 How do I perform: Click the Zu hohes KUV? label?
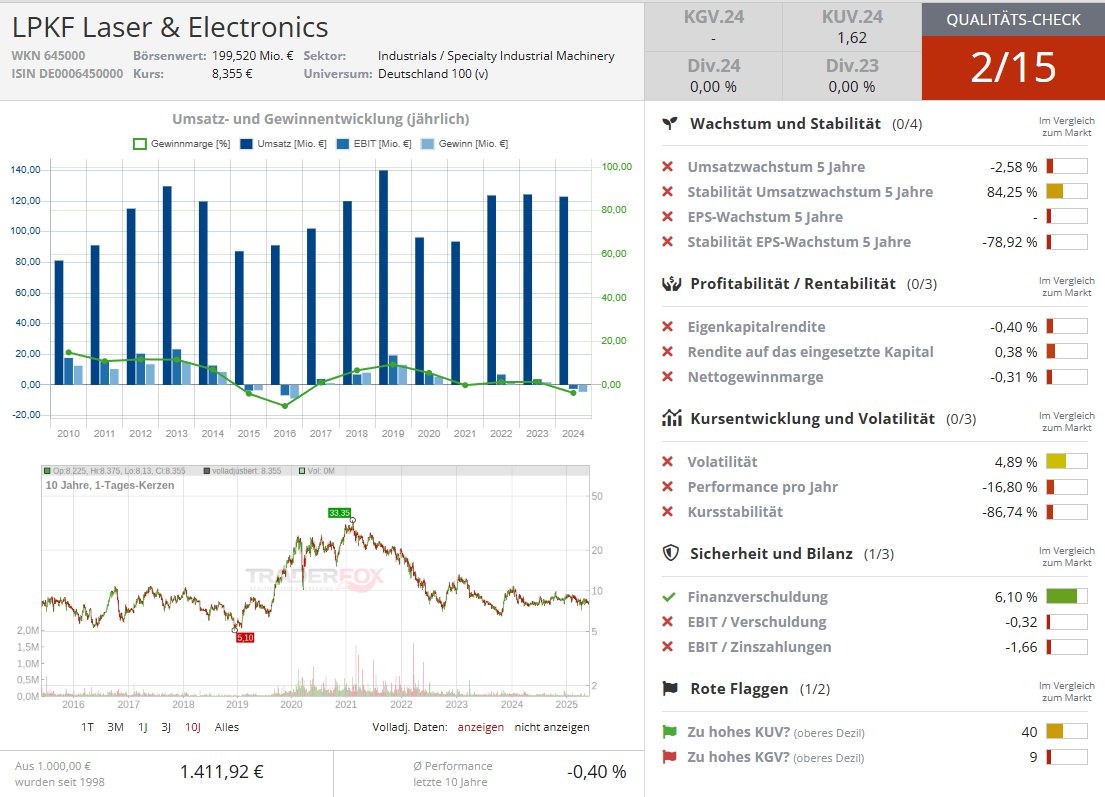click(x=739, y=732)
